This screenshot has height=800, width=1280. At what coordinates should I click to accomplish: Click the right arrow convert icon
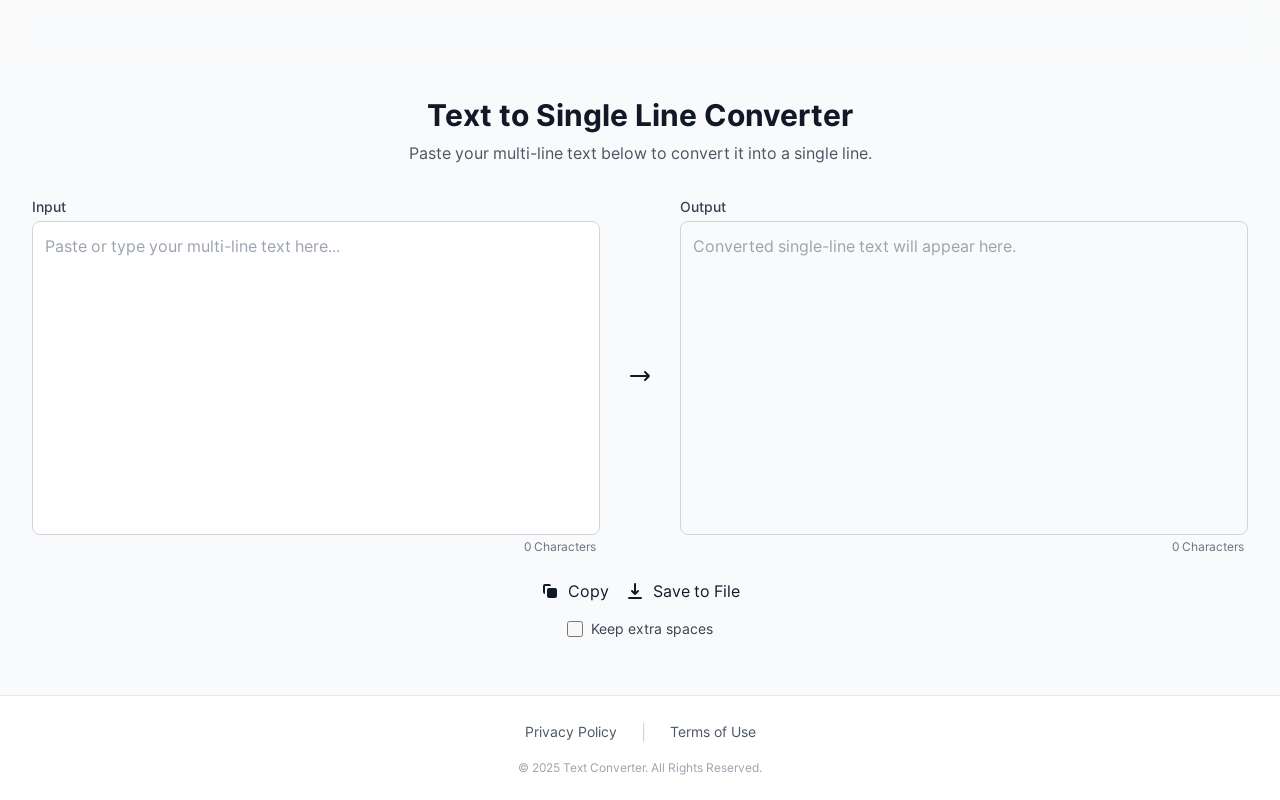pyautogui.click(x=640, y=376)
